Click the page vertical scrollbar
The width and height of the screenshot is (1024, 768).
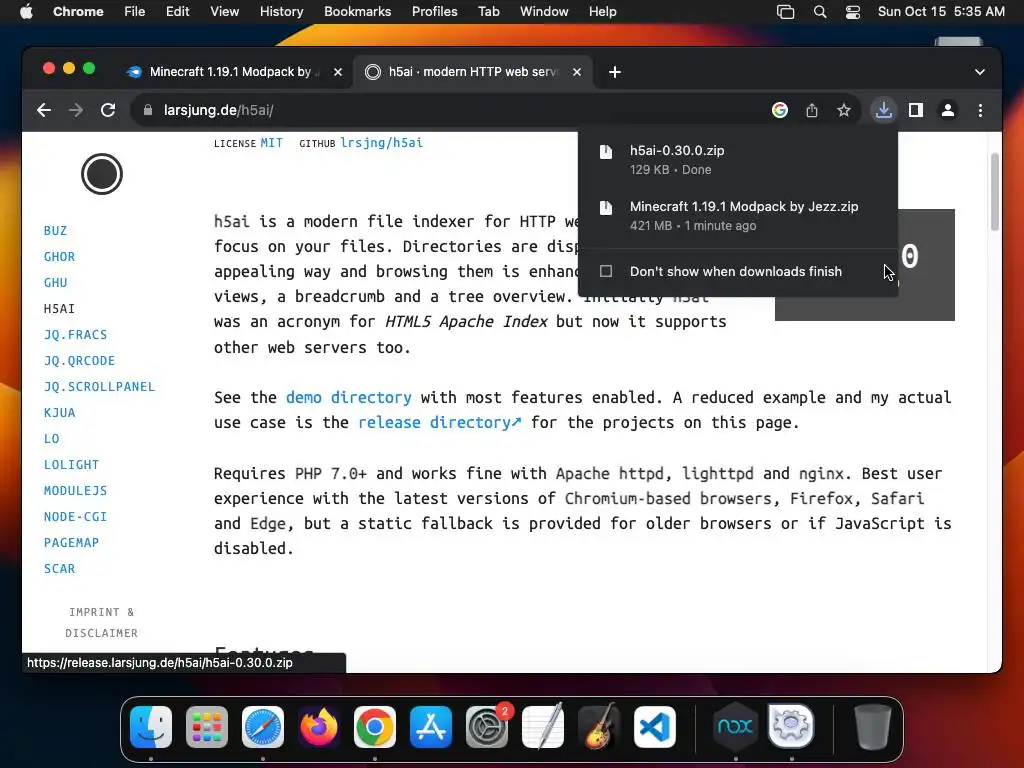(995, 193)
